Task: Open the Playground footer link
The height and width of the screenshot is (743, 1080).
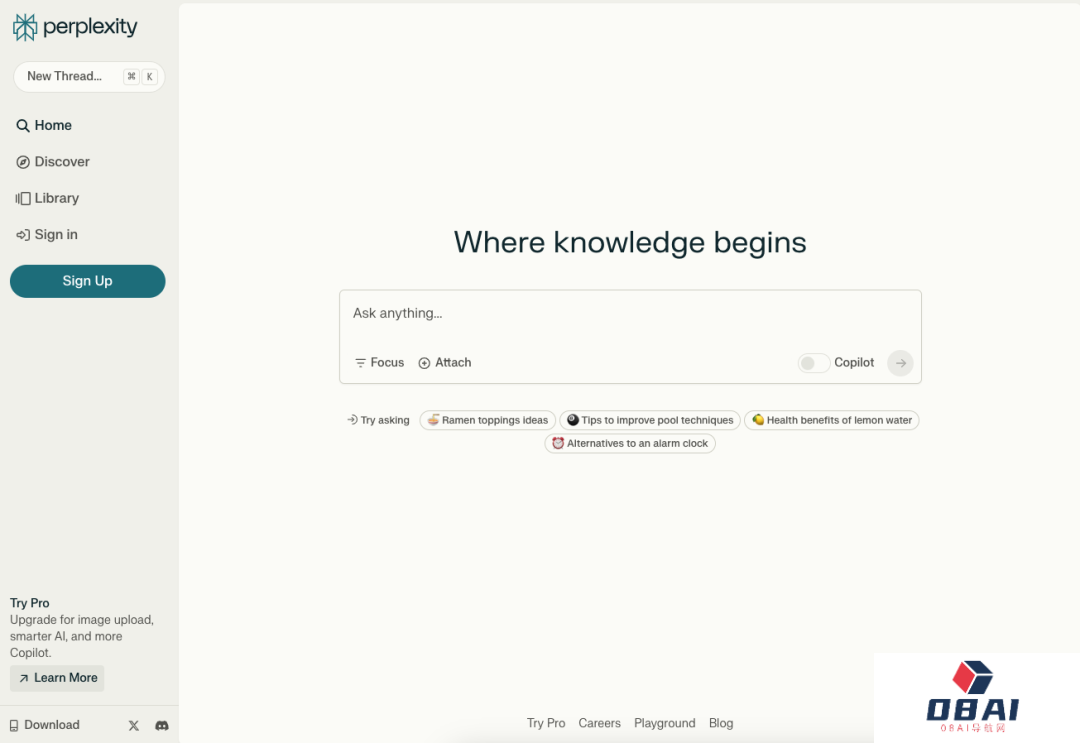Action: [x=664, y=723]
